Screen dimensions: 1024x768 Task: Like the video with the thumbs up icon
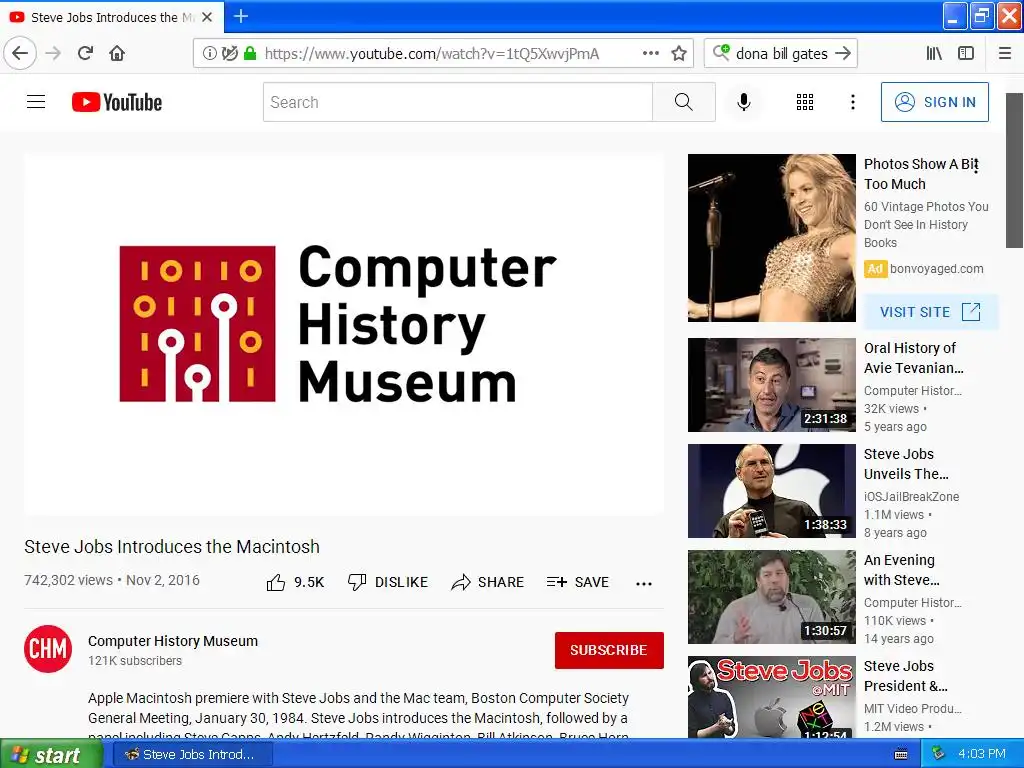(276, 582)
